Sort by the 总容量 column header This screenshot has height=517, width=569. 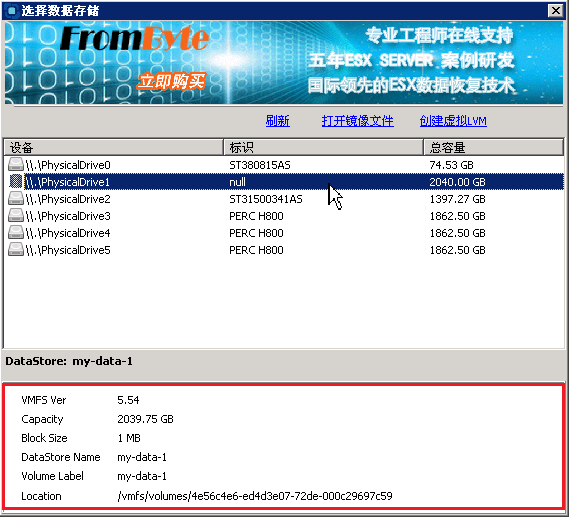[494, 147]
